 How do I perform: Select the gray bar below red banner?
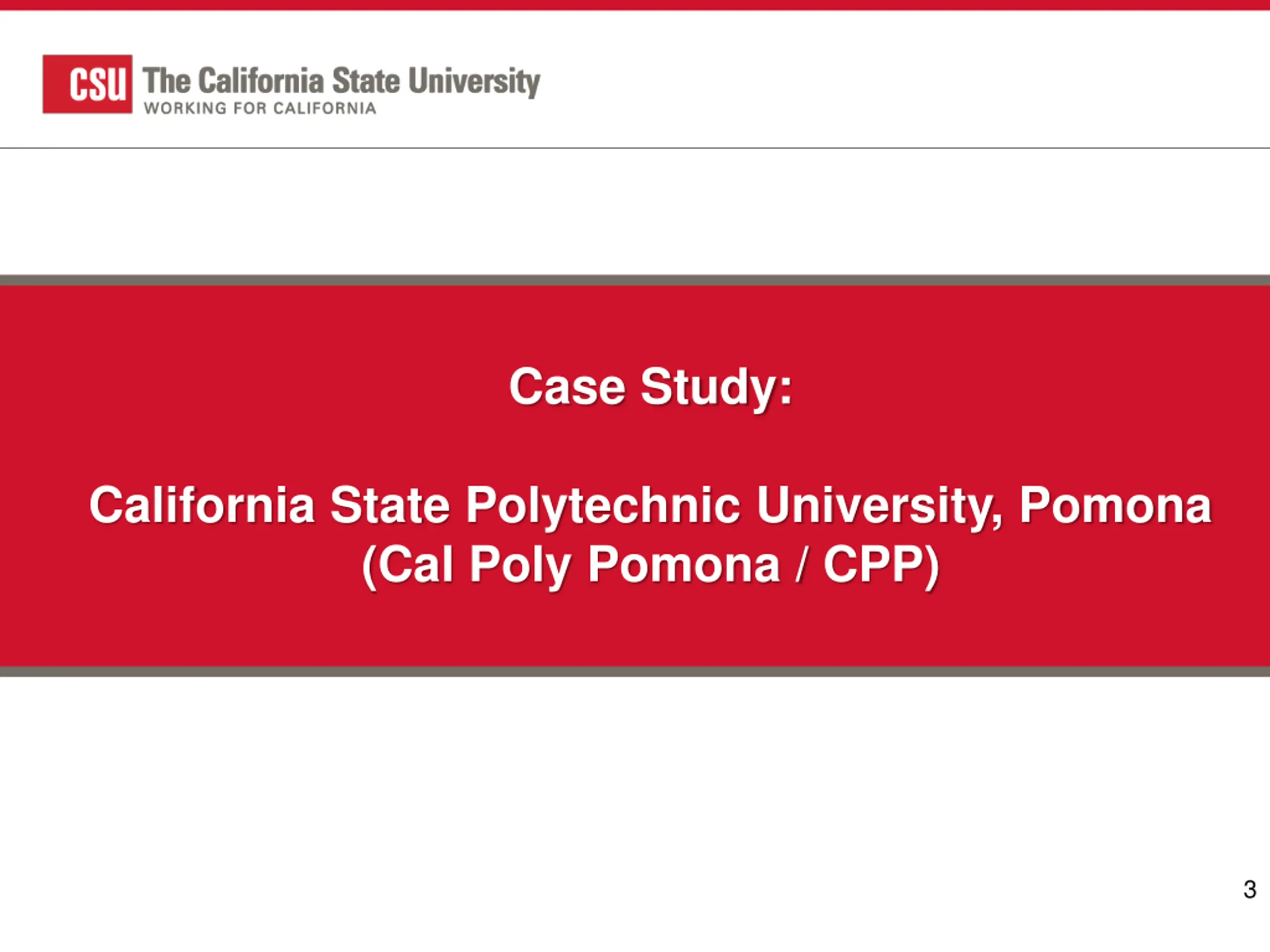[635, 671]
